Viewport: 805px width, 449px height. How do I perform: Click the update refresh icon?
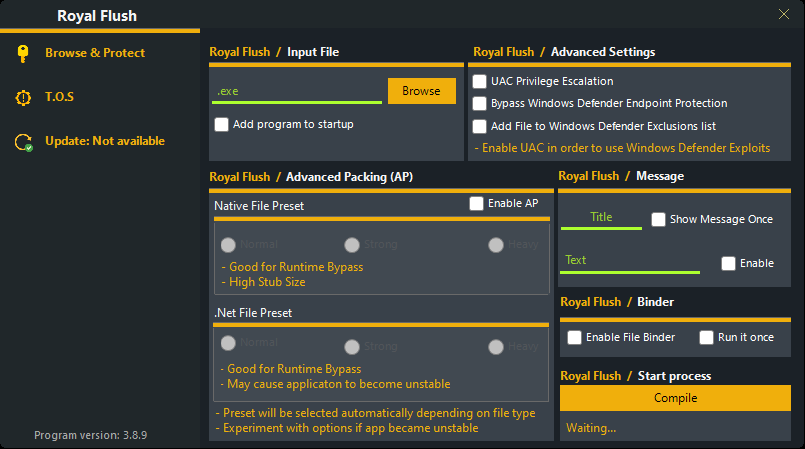[x=24, y=142]
